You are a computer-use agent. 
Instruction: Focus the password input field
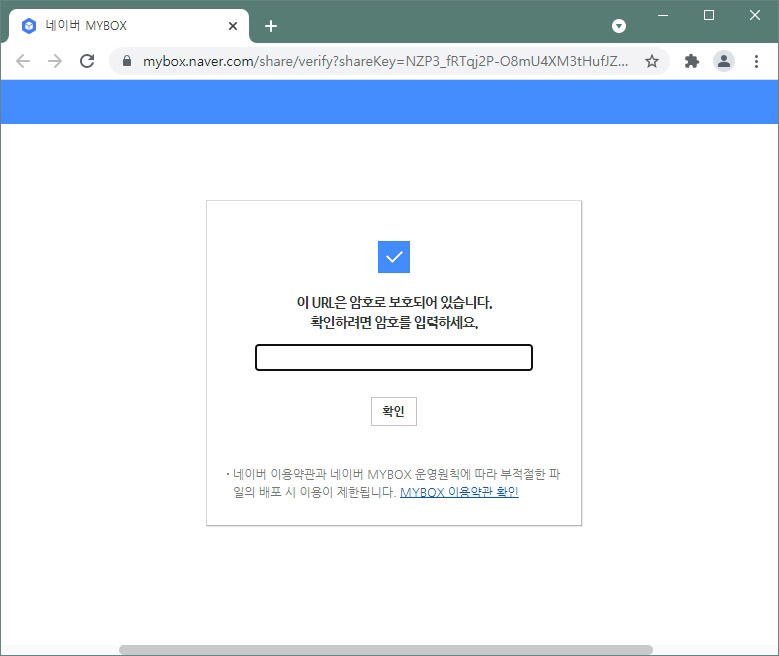pyautogui.click(x=394, y=357)
